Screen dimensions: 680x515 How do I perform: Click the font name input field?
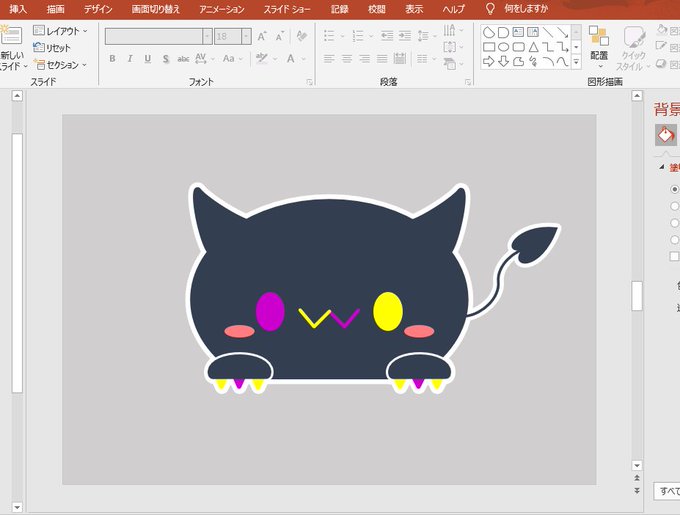coord(154,36)
